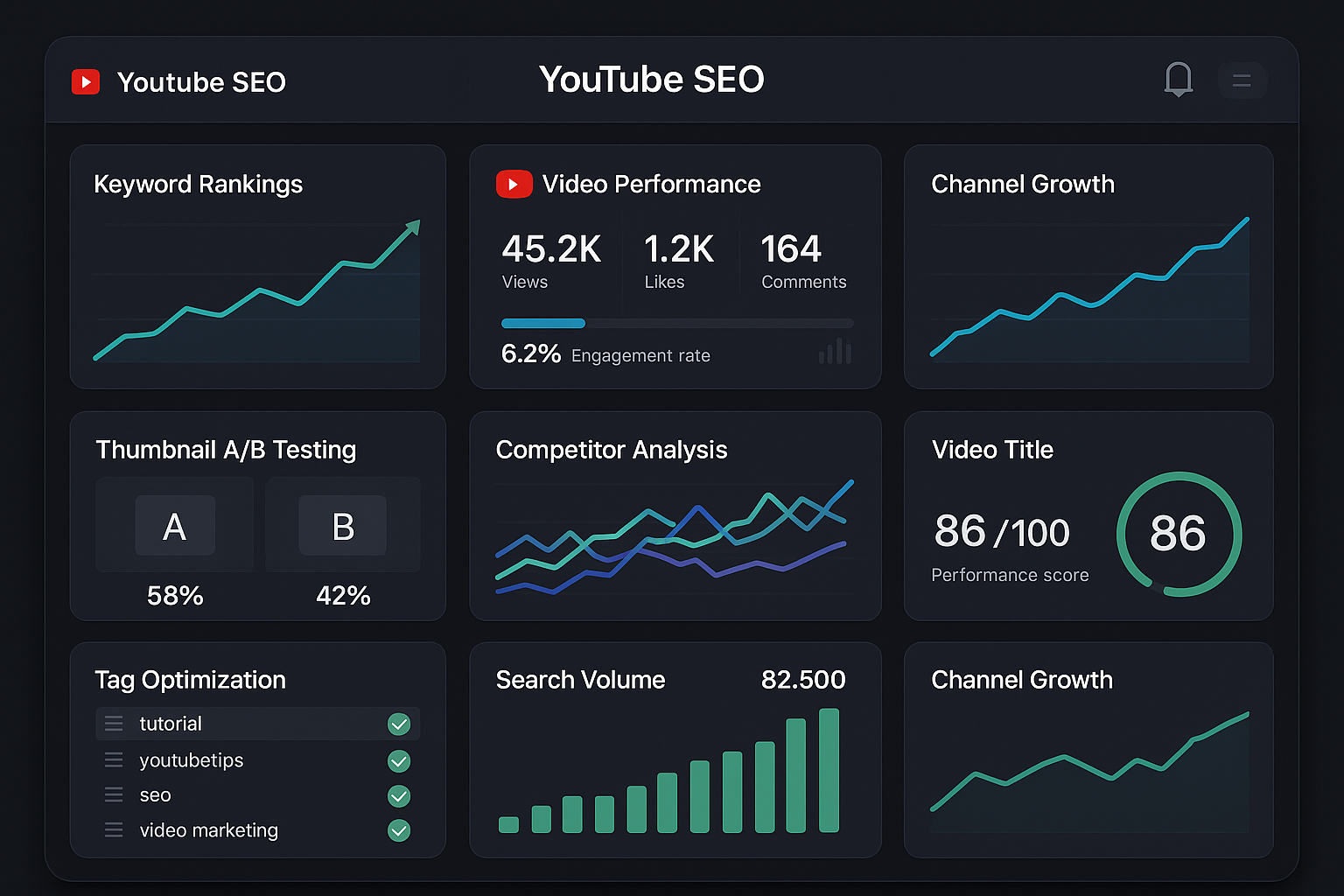The width and height of the screenshot is (1344, 896).
Task: Click the small bar chart icon
Action: pyautogui.click(x=835, y=351)
